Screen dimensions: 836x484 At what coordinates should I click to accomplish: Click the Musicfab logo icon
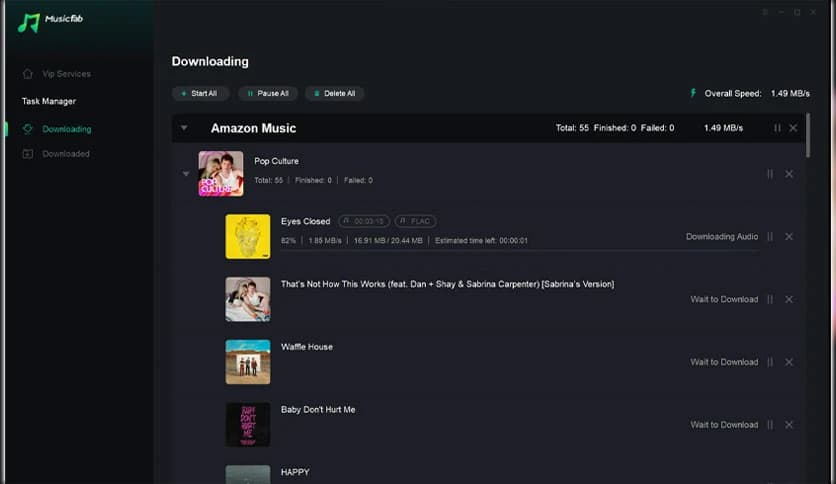point(29,23)
